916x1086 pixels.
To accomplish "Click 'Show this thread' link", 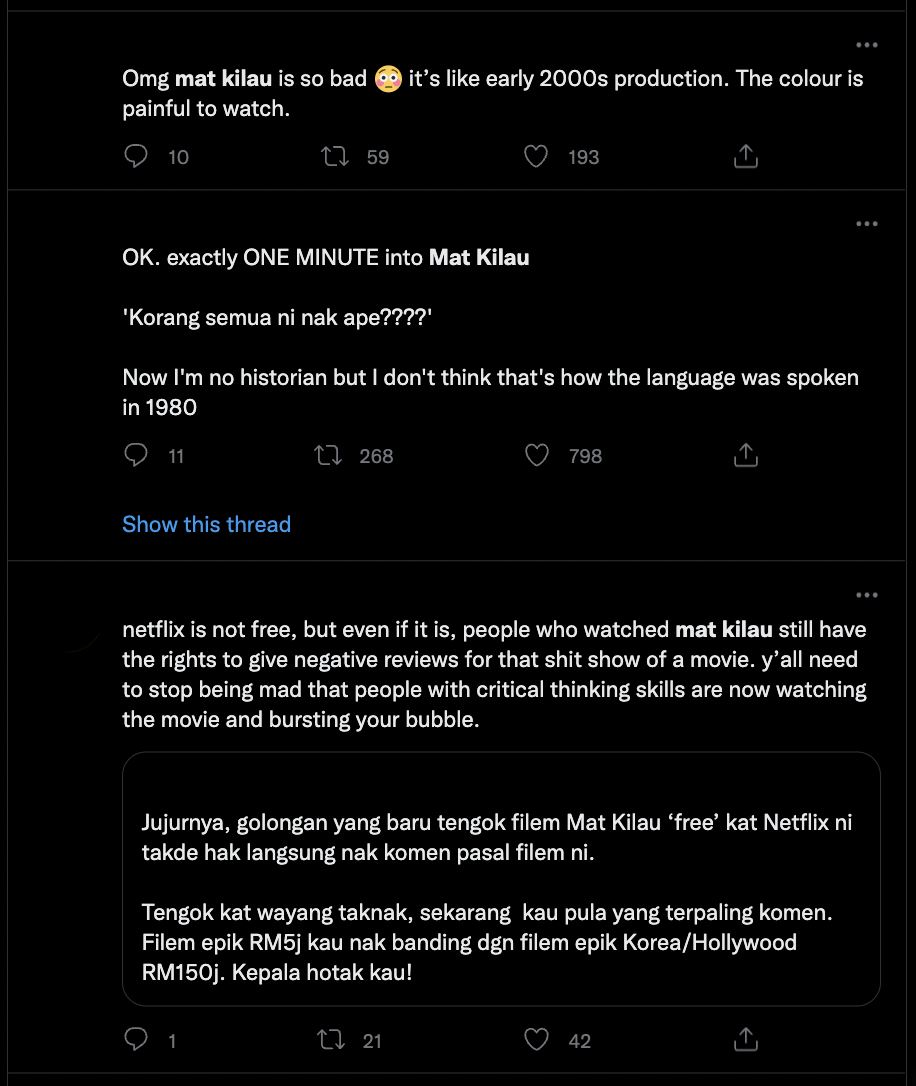I will click(x=206, y=524).
